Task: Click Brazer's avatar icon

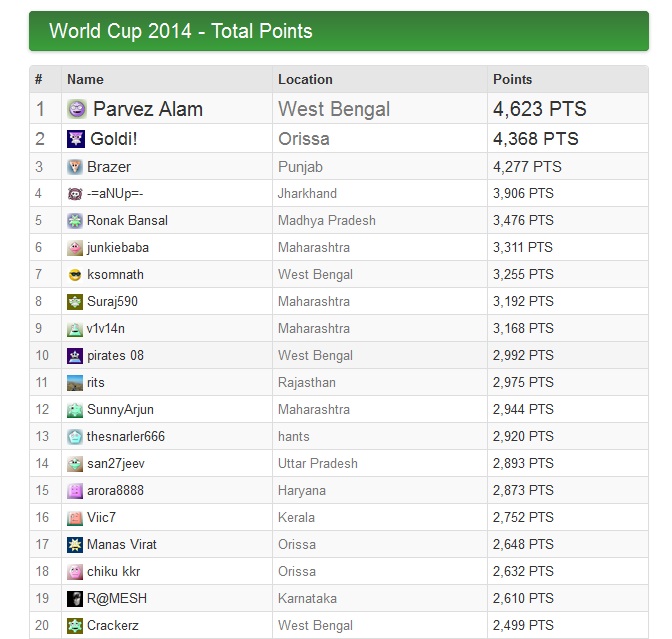Action: [x=75, y=167]
